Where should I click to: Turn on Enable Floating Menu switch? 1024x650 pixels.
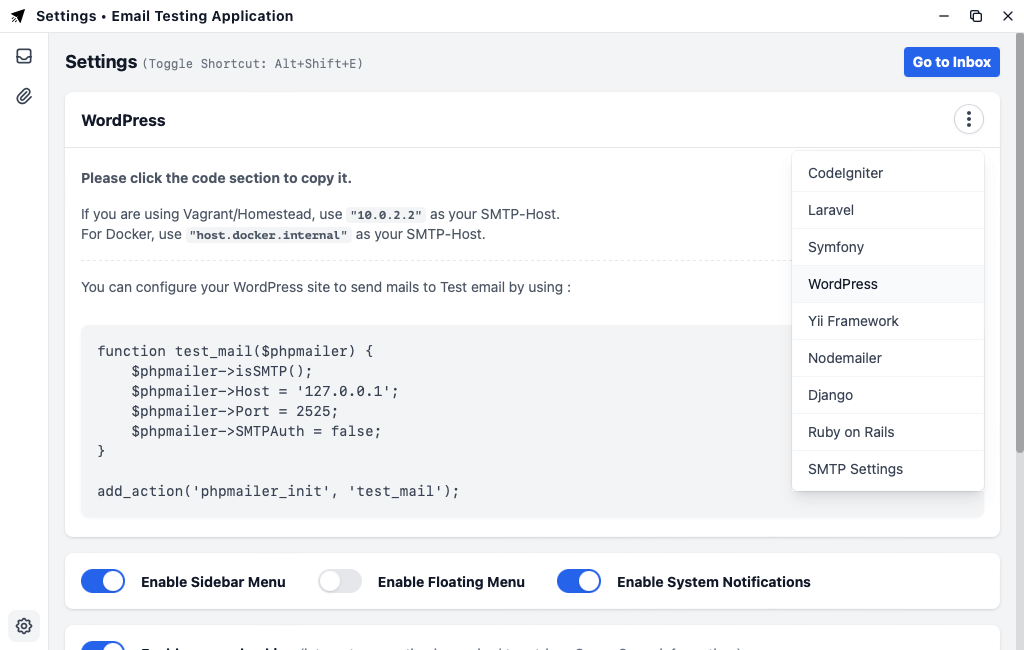[340, 581]
